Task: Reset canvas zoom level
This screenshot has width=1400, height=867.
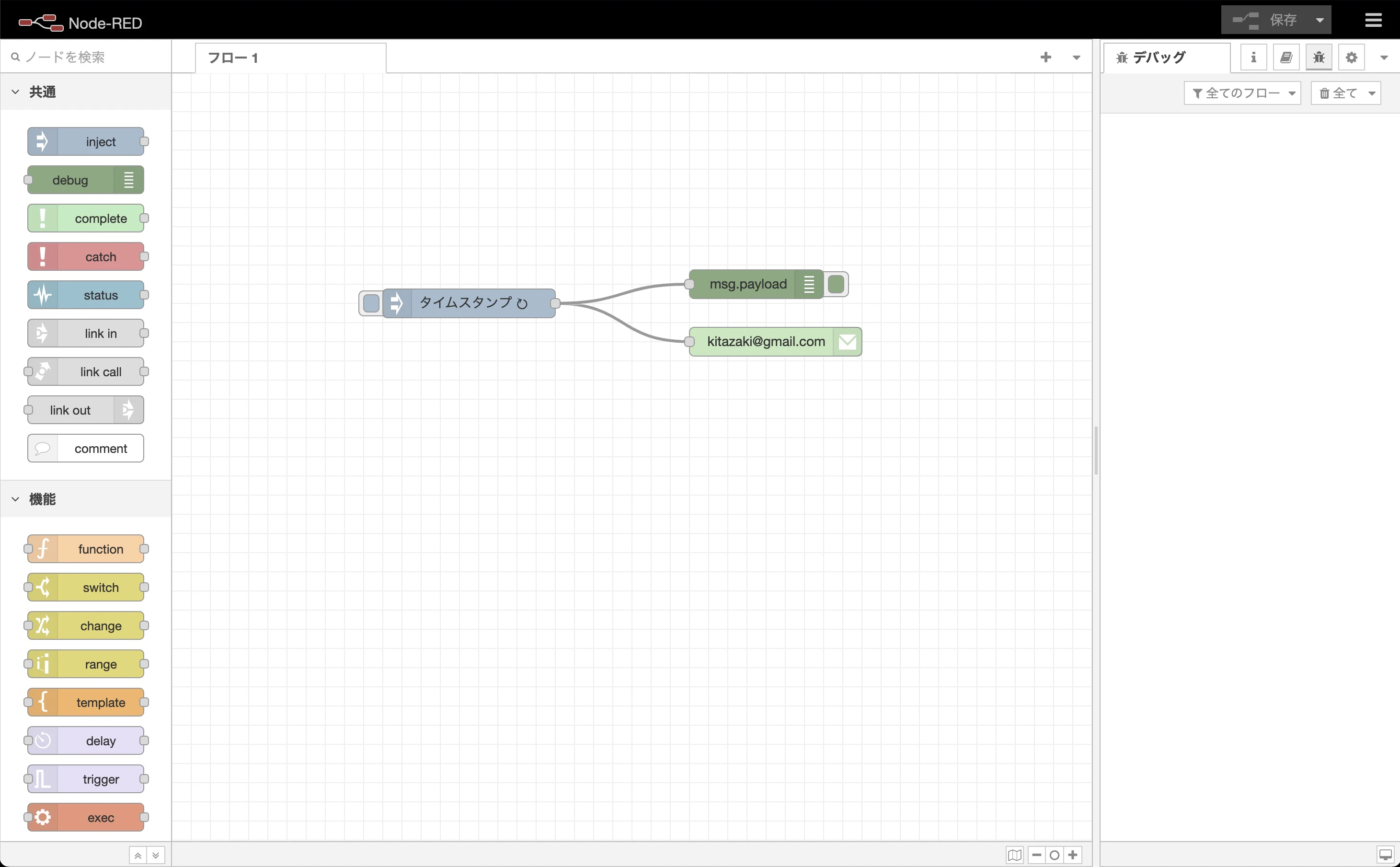Action: pos(1055,855)
